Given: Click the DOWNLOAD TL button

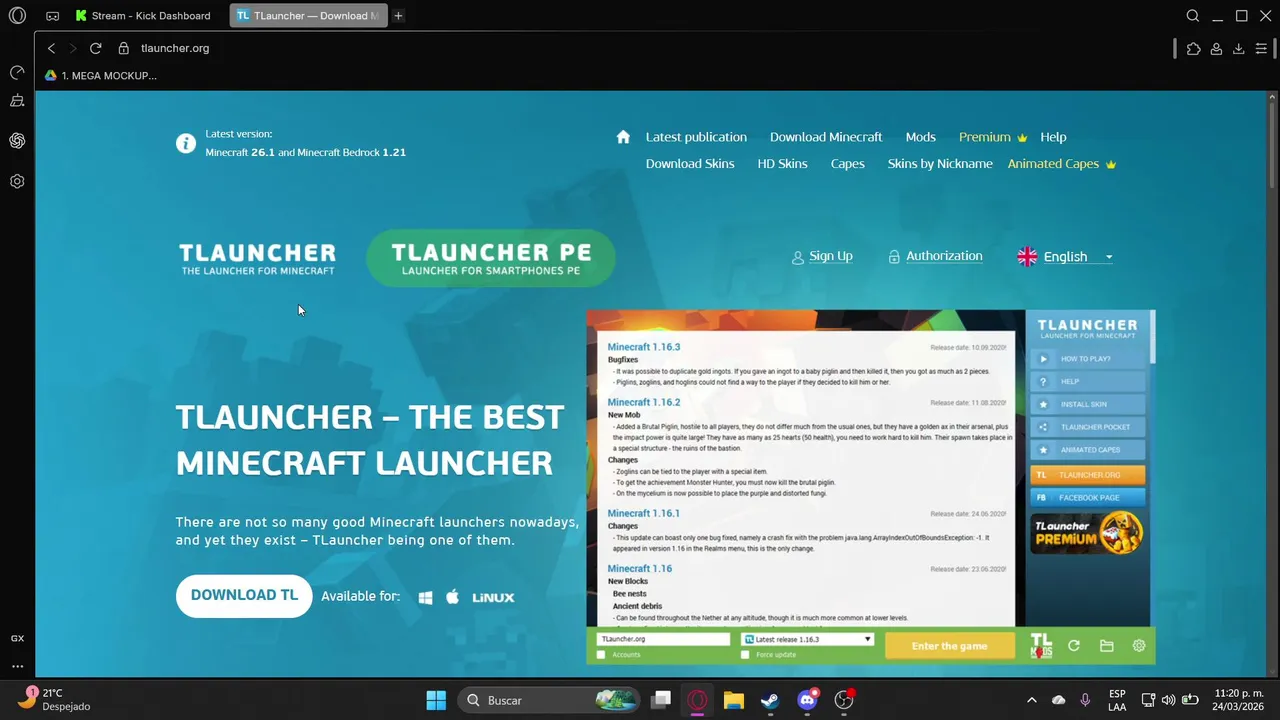Looking at the screenshot, I should click(244, 596).
